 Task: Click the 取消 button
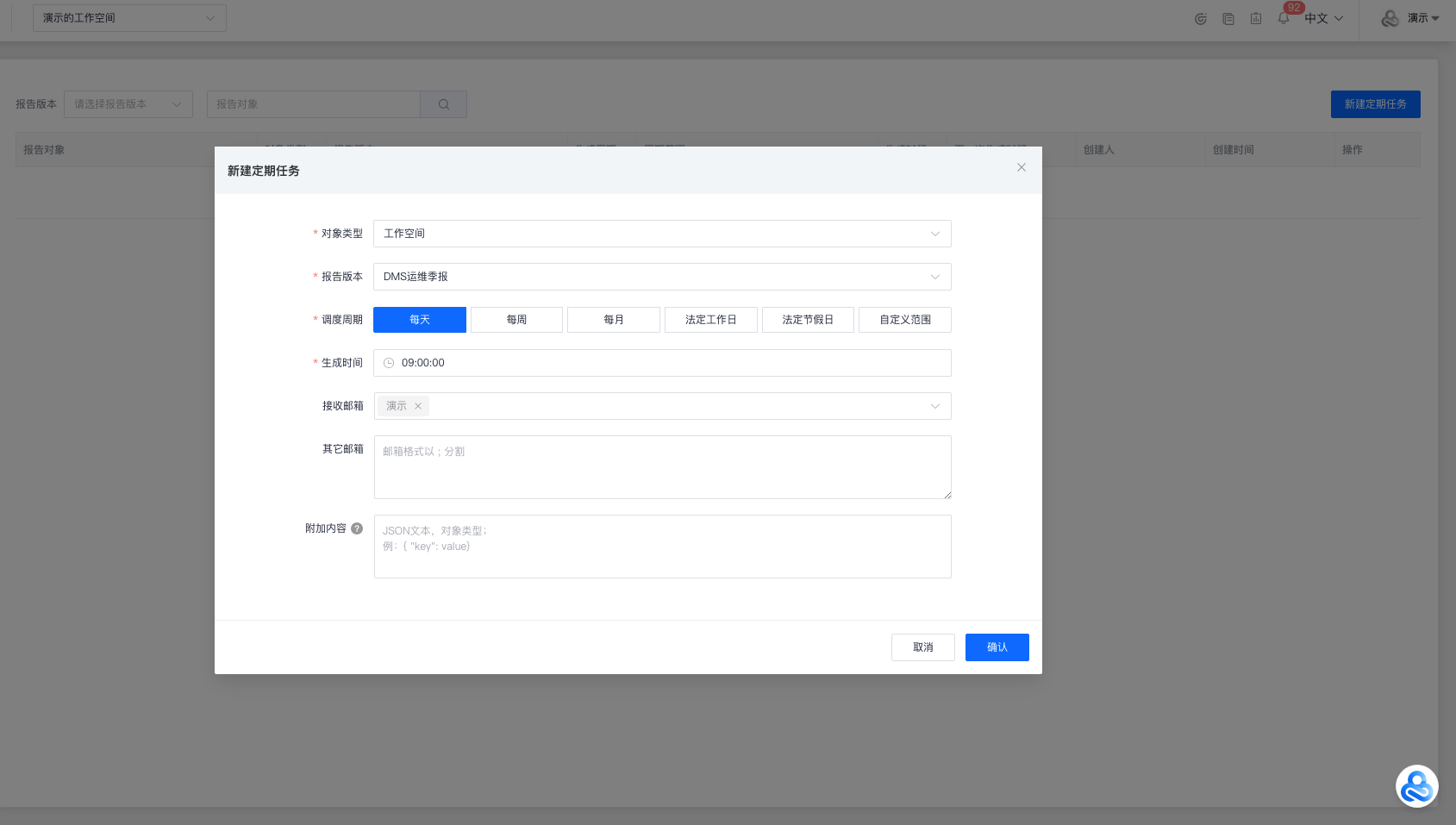pos(922,647)
